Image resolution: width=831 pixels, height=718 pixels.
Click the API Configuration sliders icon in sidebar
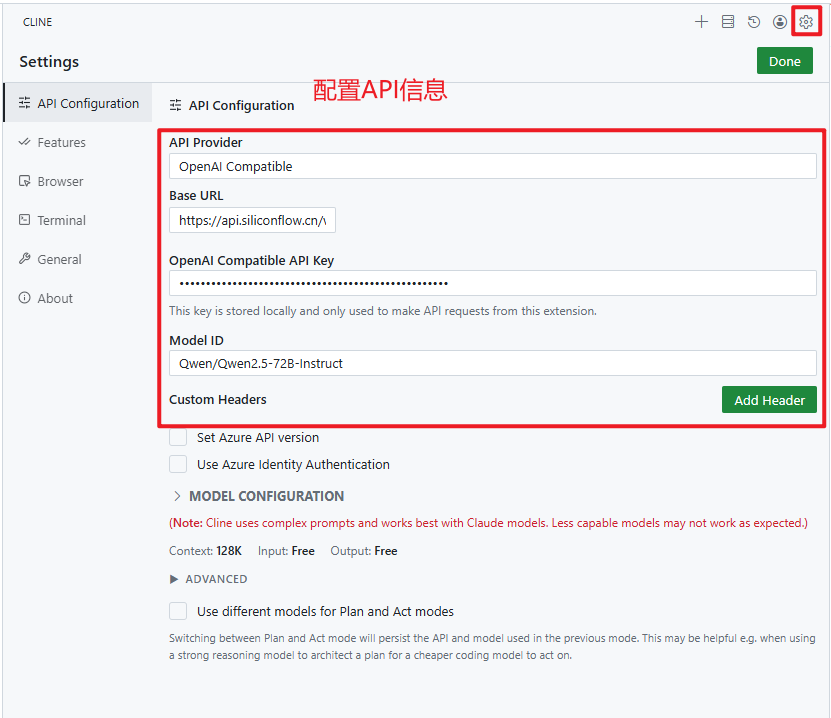(x=24, y=103)
